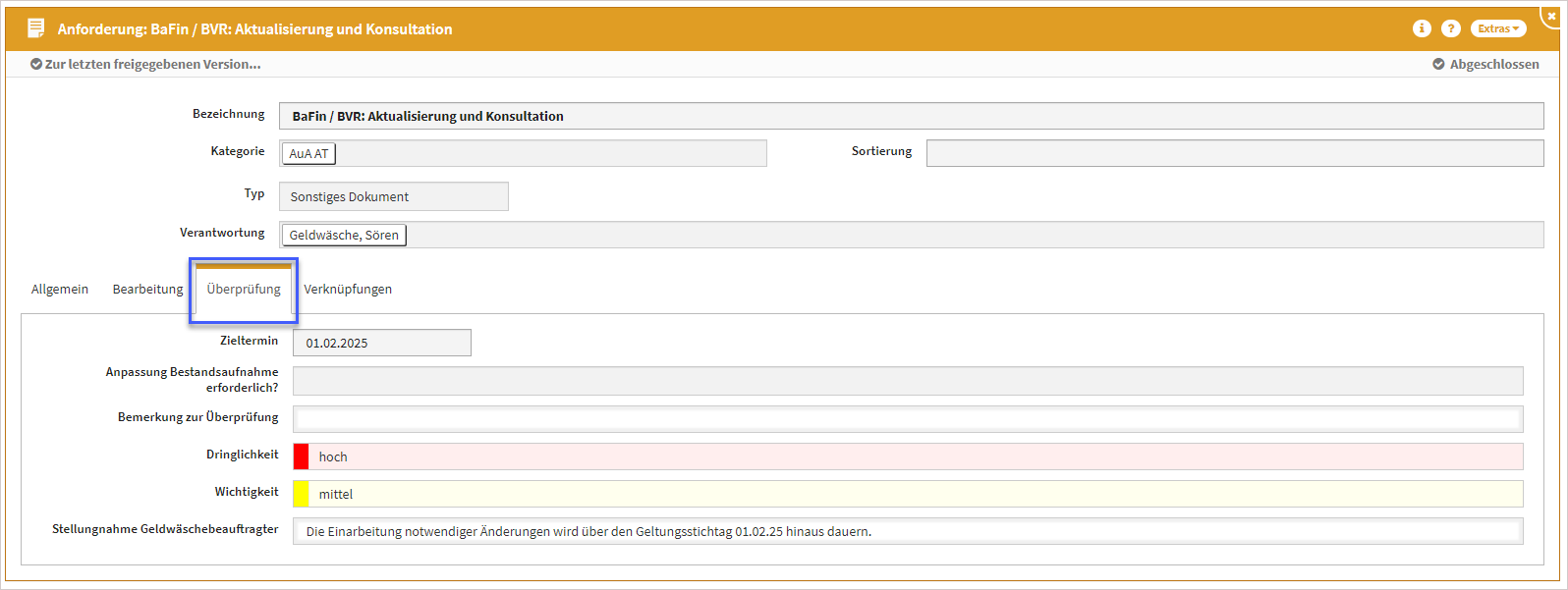This screenshot has height=590, width=1568.
Task: Open help via the question mark icon
Action: [1450, 28]
